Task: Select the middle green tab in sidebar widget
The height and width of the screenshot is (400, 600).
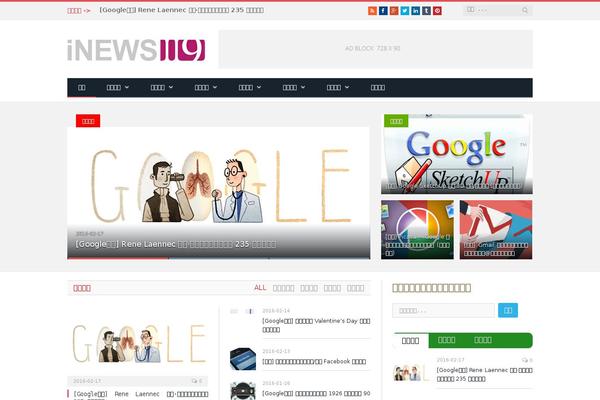Action: [447, 340]
